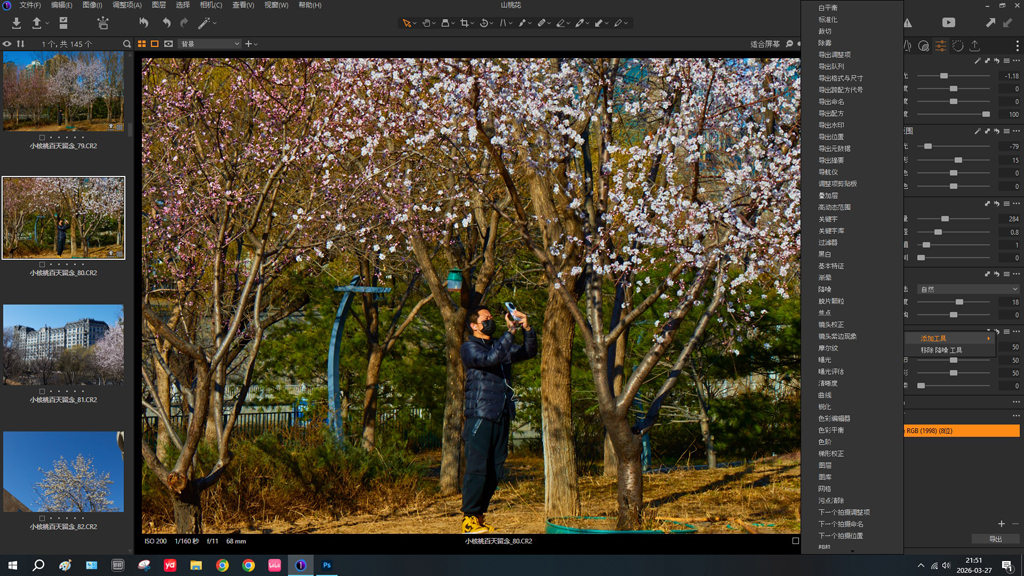Open Photoshop from the taskbar
This screenshot has height=576, width=1024.
click(x=326, y=565)
